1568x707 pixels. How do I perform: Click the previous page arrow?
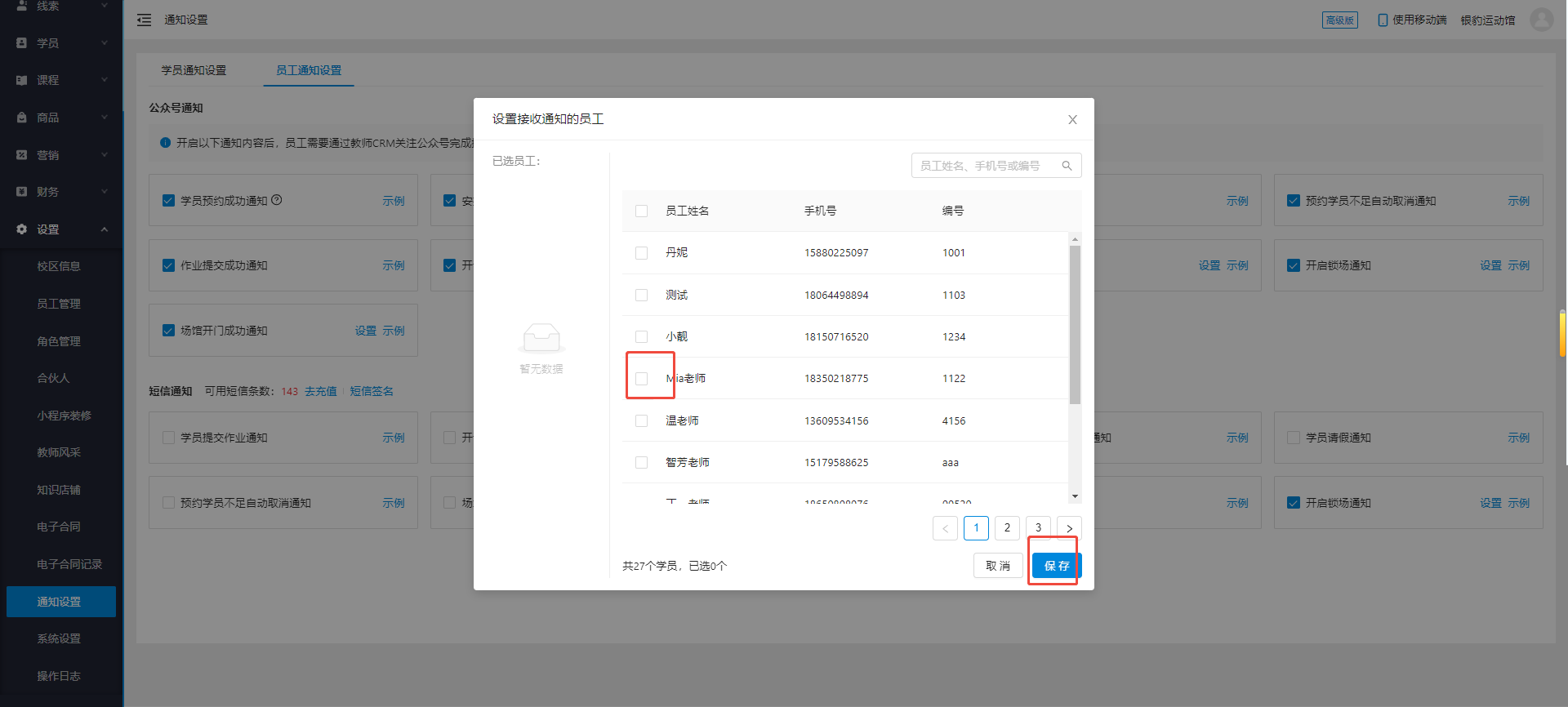pyautogui.click(x=945, y=528)
